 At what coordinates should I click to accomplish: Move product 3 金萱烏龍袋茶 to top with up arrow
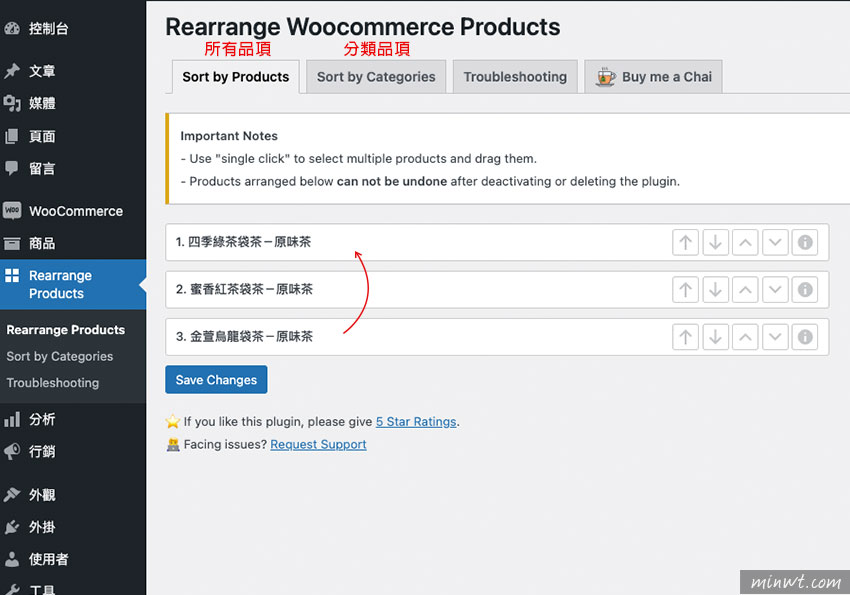point(685,337)
